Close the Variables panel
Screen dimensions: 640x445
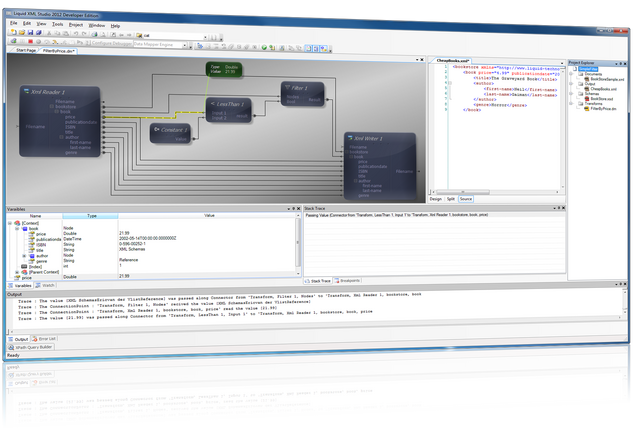pos(298,208)
